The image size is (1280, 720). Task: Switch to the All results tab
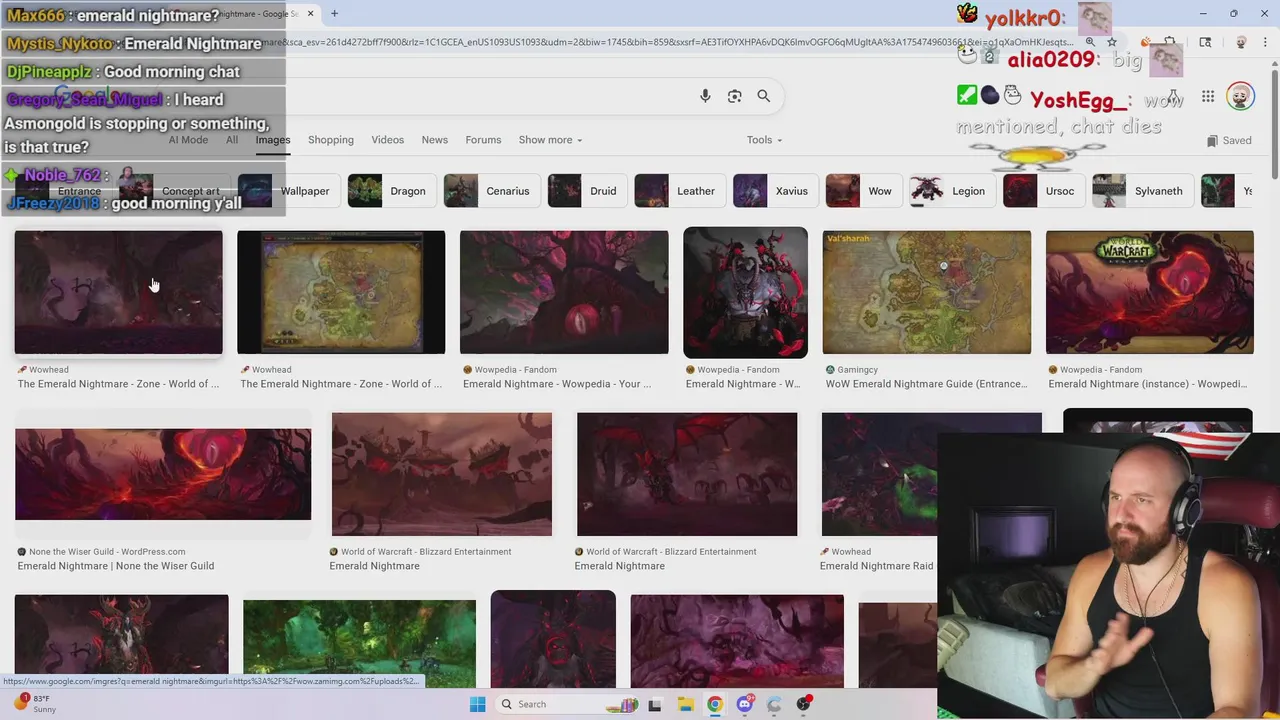point(232,140)
